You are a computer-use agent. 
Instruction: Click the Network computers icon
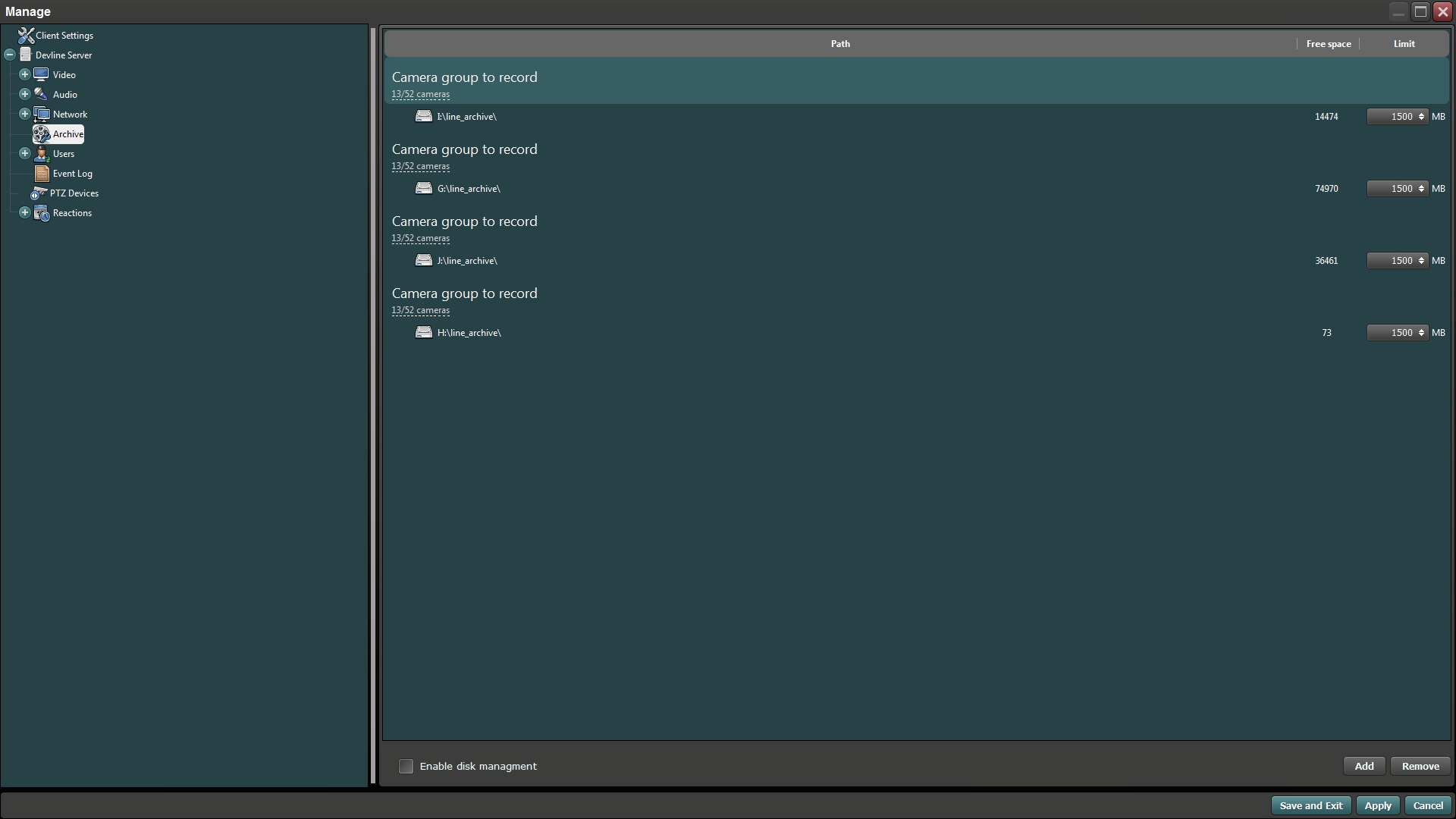[42, 115]
